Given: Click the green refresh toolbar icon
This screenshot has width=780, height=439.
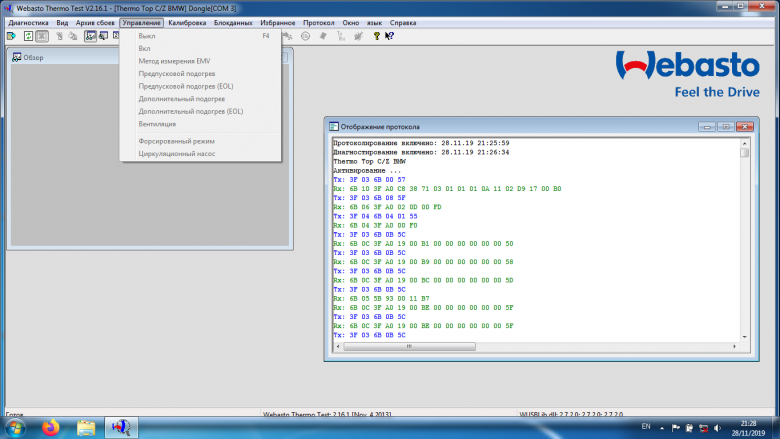Looking at the screenshot, I should tap(28, 36).
